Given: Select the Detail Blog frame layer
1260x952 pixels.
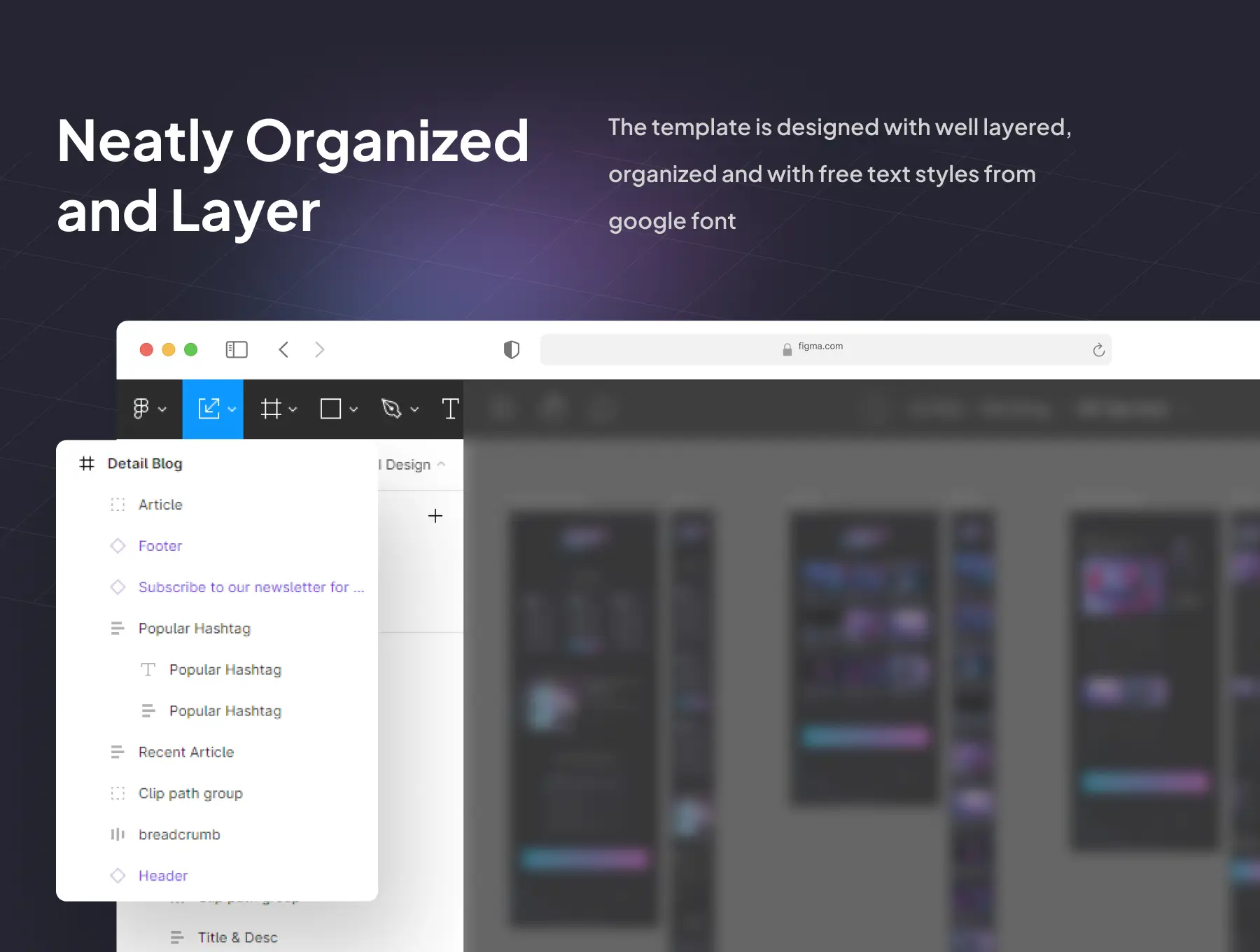Looking at the screenshot, I should pos(145,463).
